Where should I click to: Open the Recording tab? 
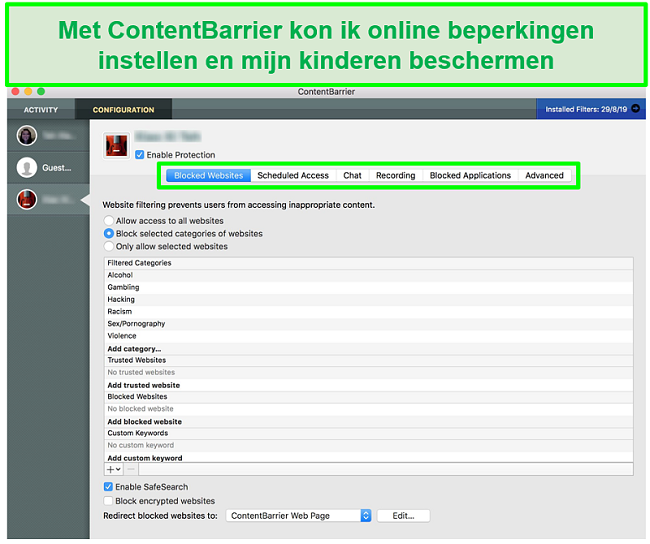(395, 175)
